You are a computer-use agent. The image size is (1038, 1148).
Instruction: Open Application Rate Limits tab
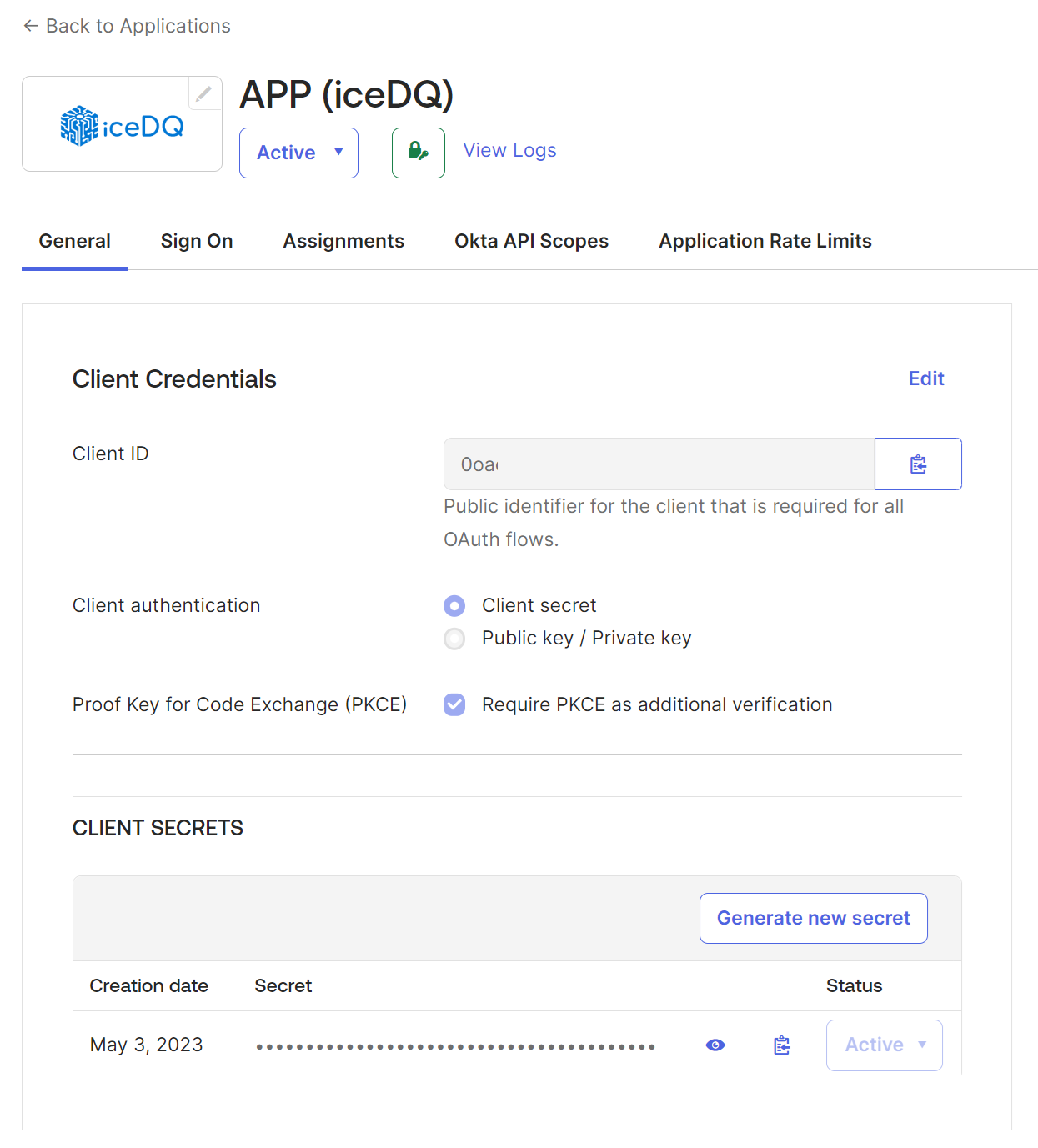tap(765, 241)
